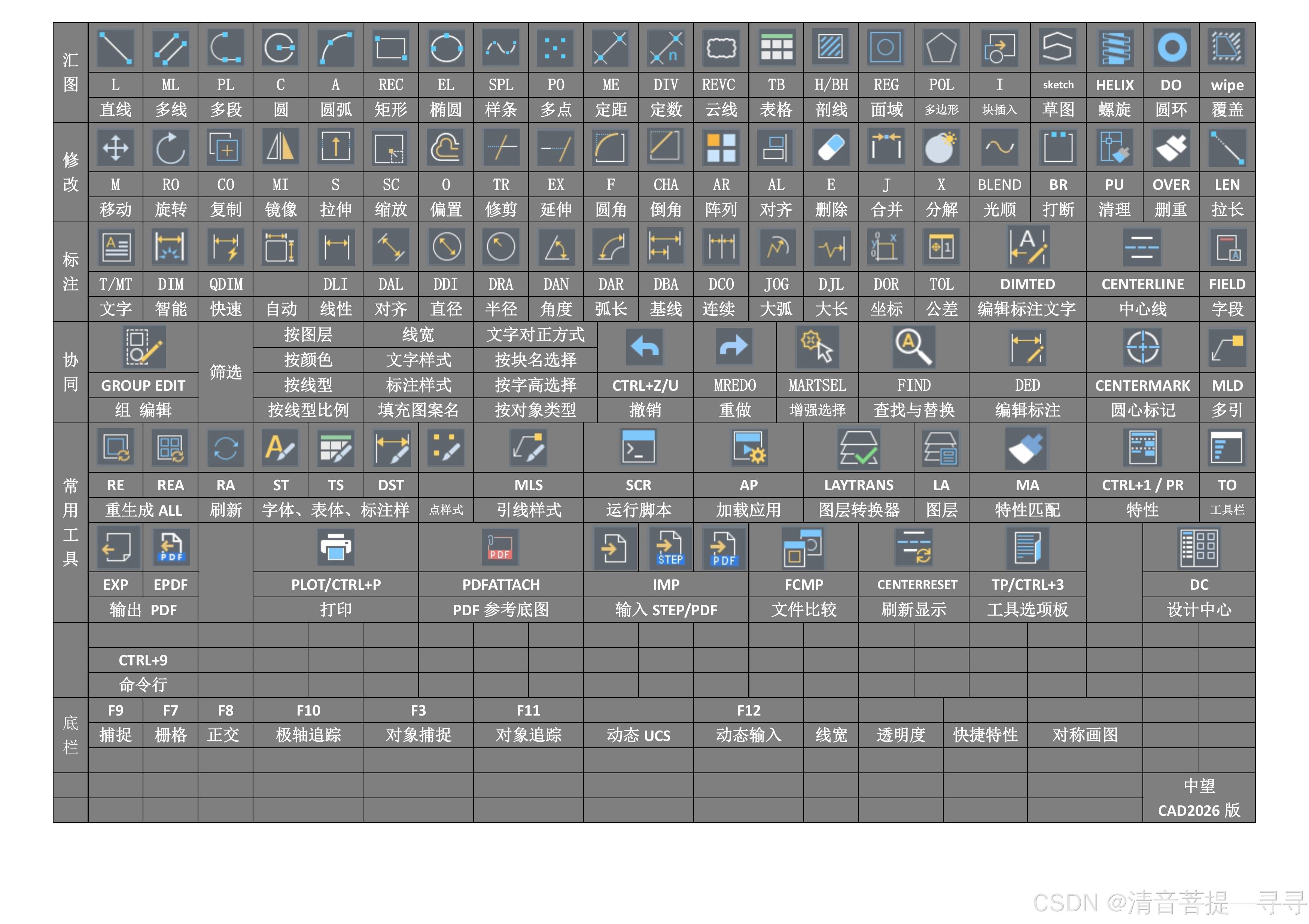
Task: Select the Erase (E) eraser icon
Action: coord(831,147)
